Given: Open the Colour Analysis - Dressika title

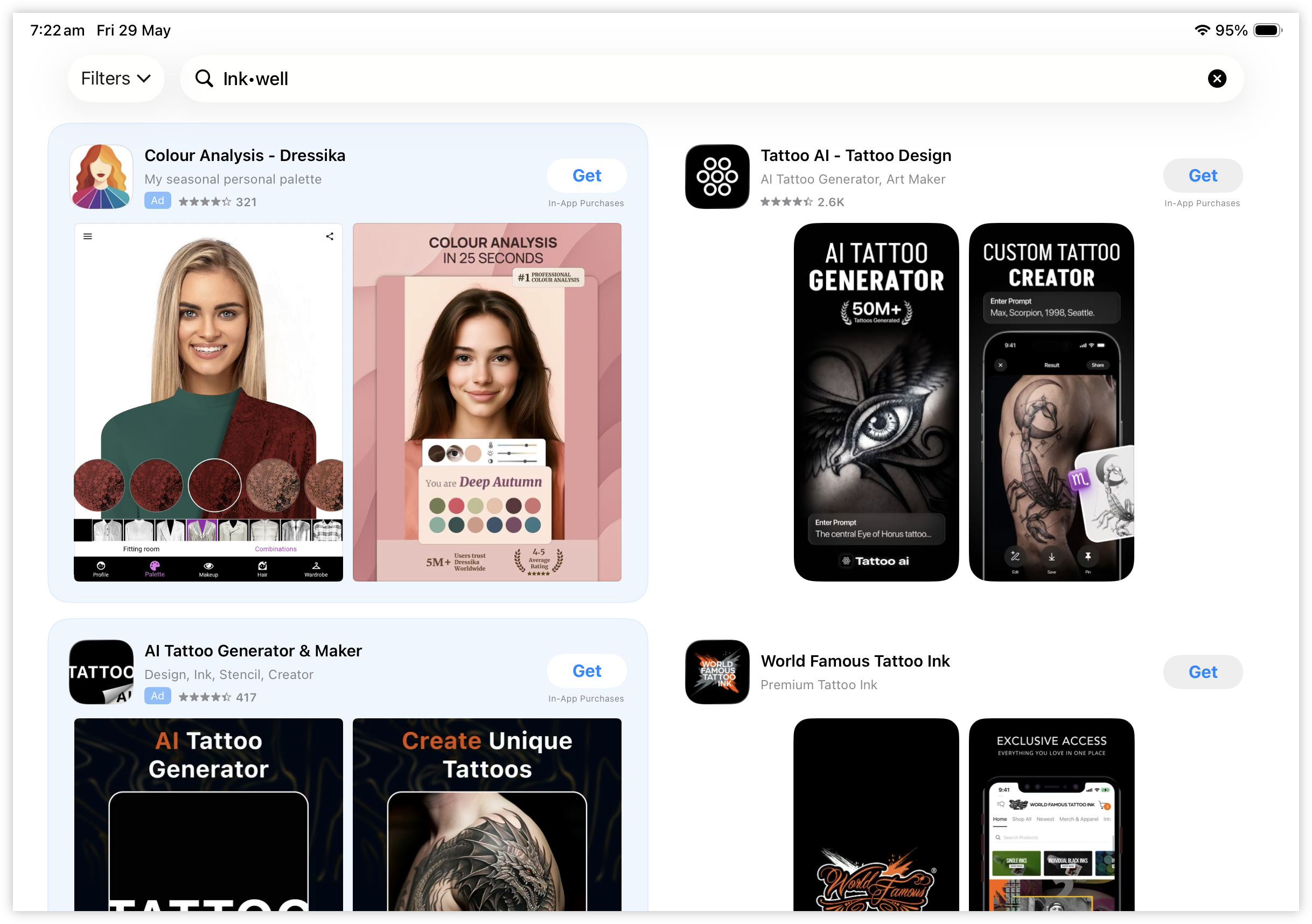Looking at the screenshot, I should coord(245,156).
